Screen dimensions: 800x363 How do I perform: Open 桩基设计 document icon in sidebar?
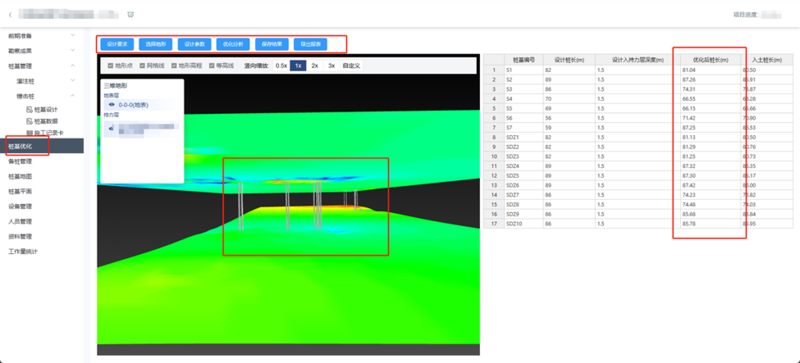[30, 109]
